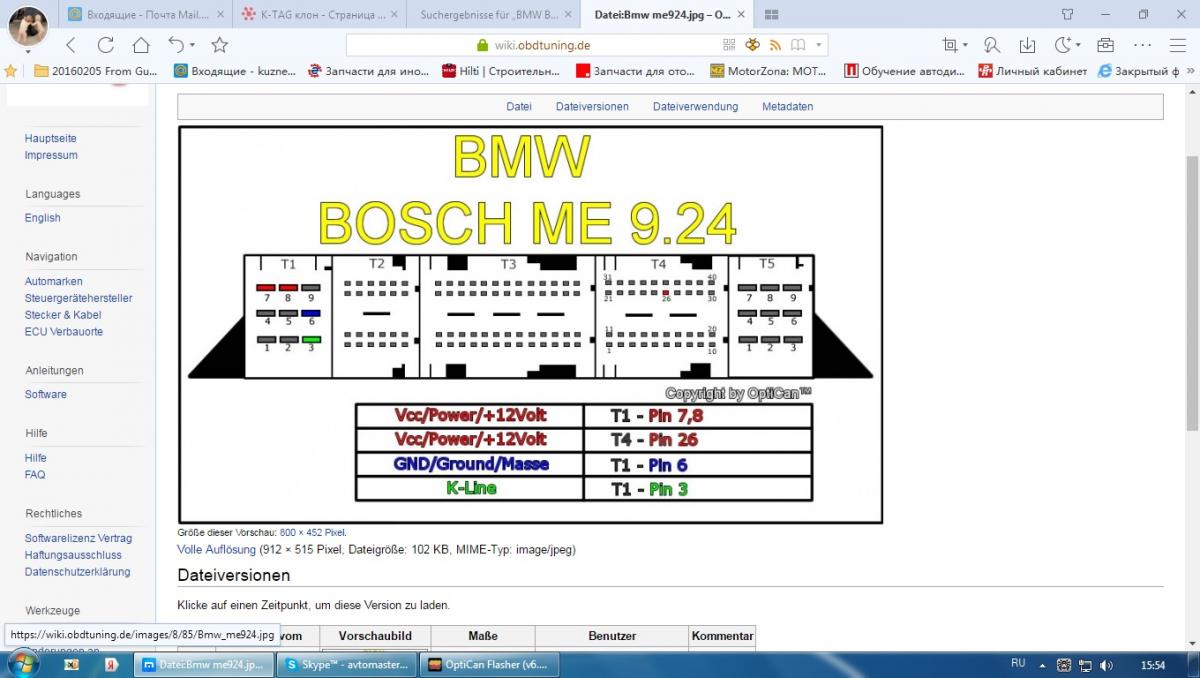Open the hamburger main menu
This screenshot has height=678, width=1200.
click(x=1177, y=45)
